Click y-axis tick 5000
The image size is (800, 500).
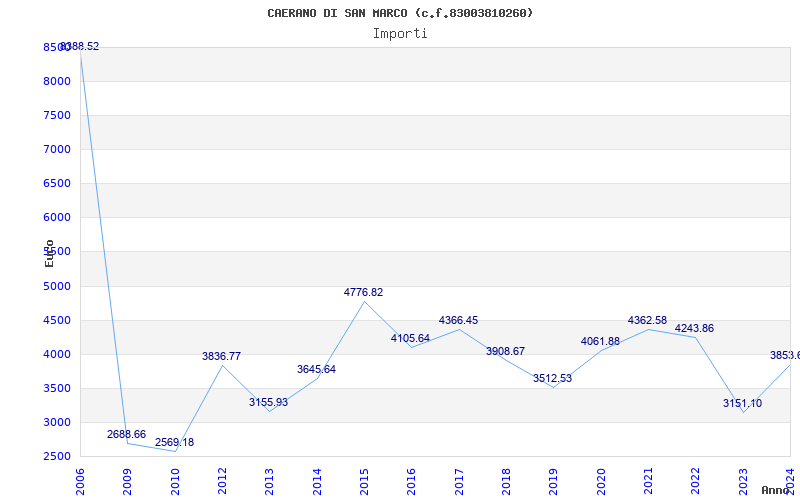pos(57,286)
